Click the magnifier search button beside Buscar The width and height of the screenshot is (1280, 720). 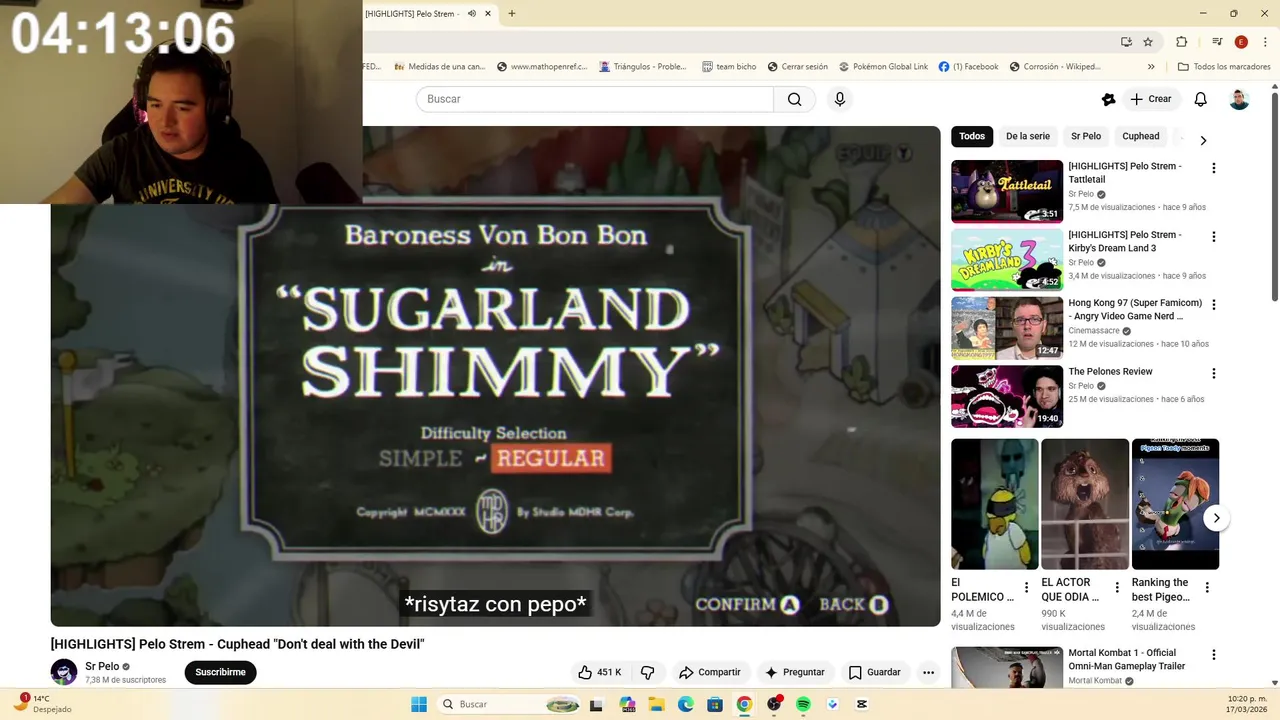[794, 99]
